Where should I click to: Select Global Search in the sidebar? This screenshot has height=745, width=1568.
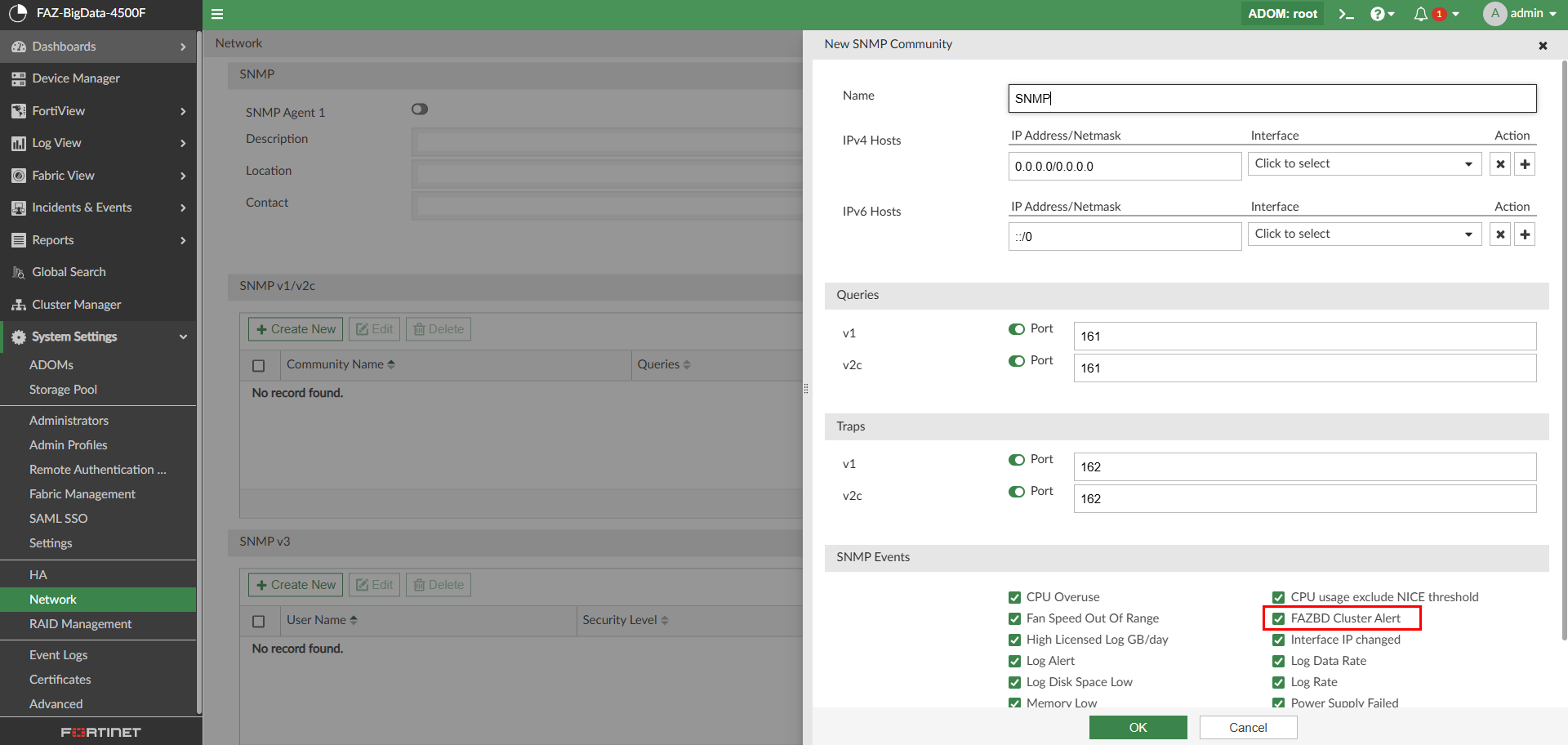69,271
